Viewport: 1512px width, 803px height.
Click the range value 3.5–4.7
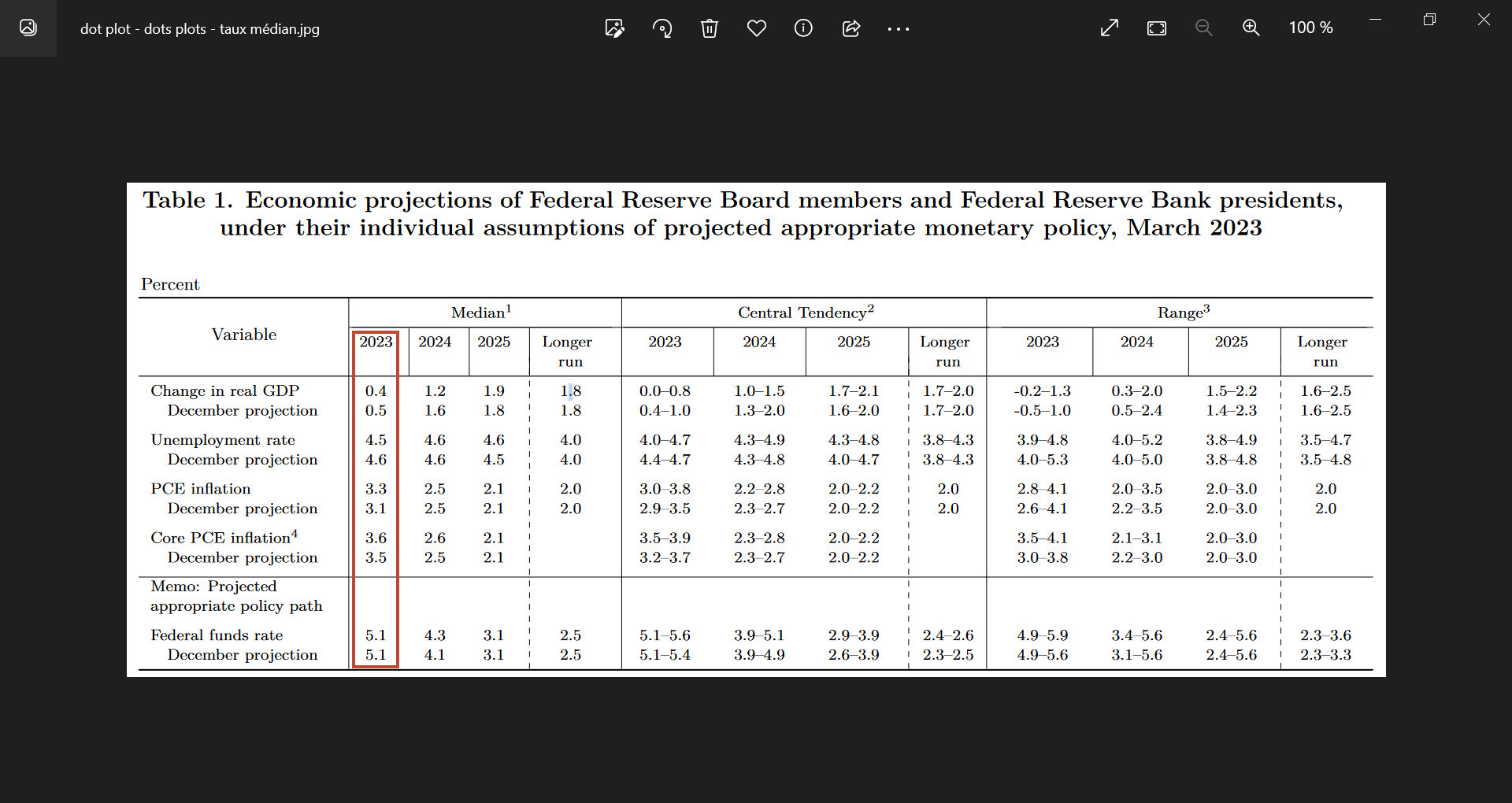pos(1325,440)
